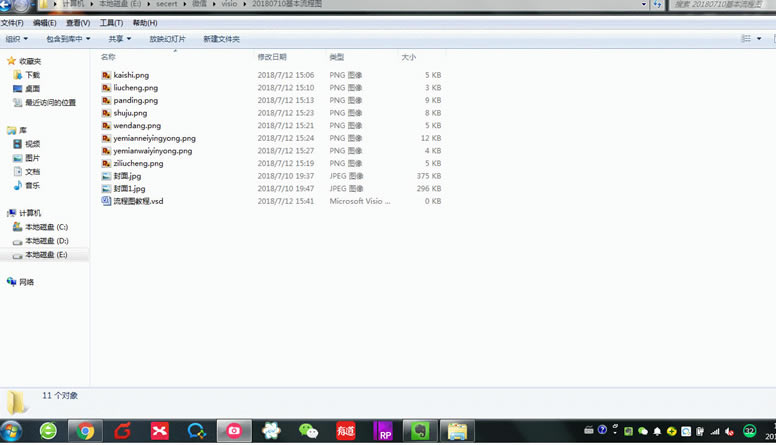The image size is (776, 445).
Task: Open the 帮助(H) menu
Action: tap(145, 23)
